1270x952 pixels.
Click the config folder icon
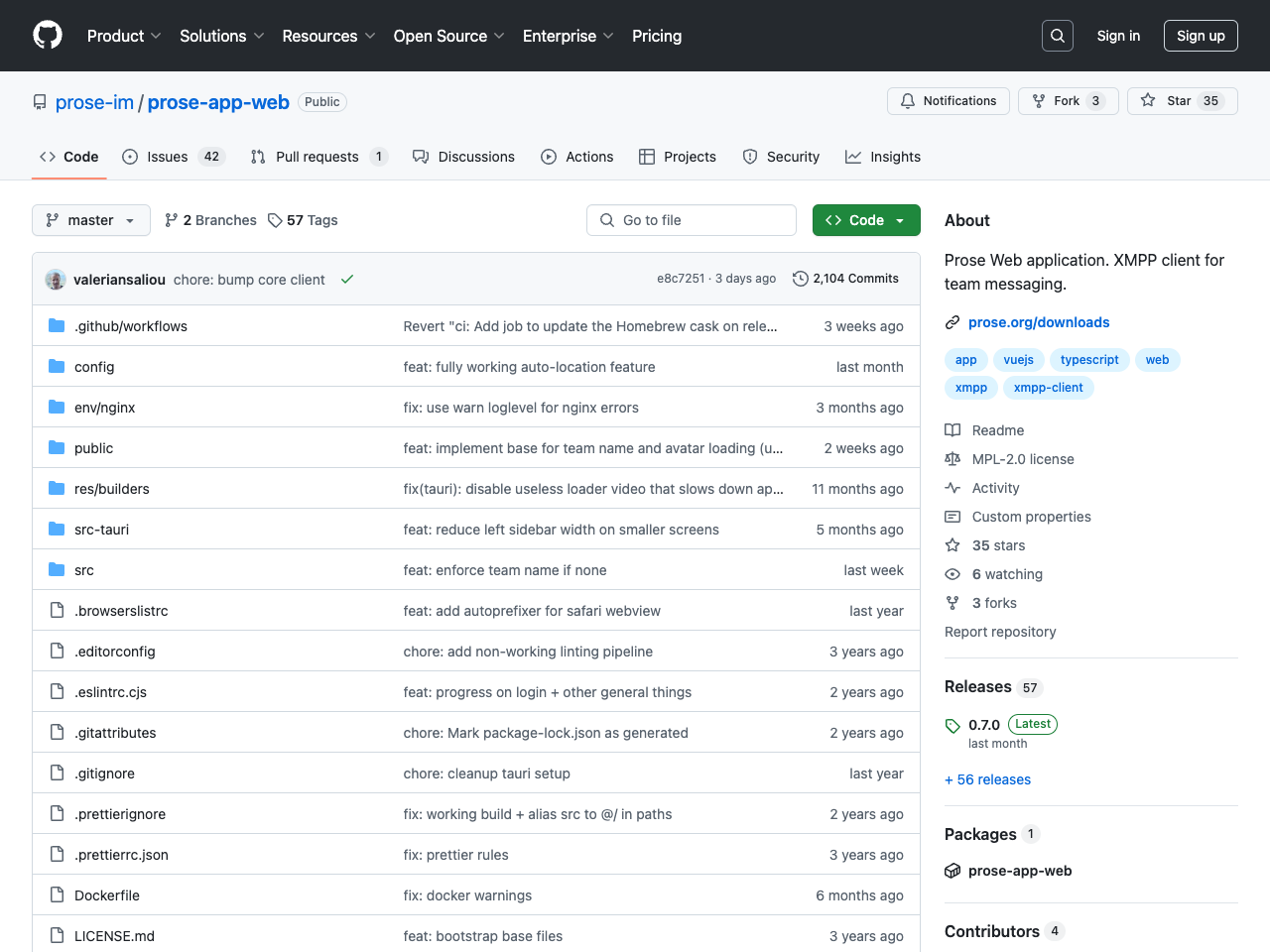pyautogui.click(x=57, y=366)
